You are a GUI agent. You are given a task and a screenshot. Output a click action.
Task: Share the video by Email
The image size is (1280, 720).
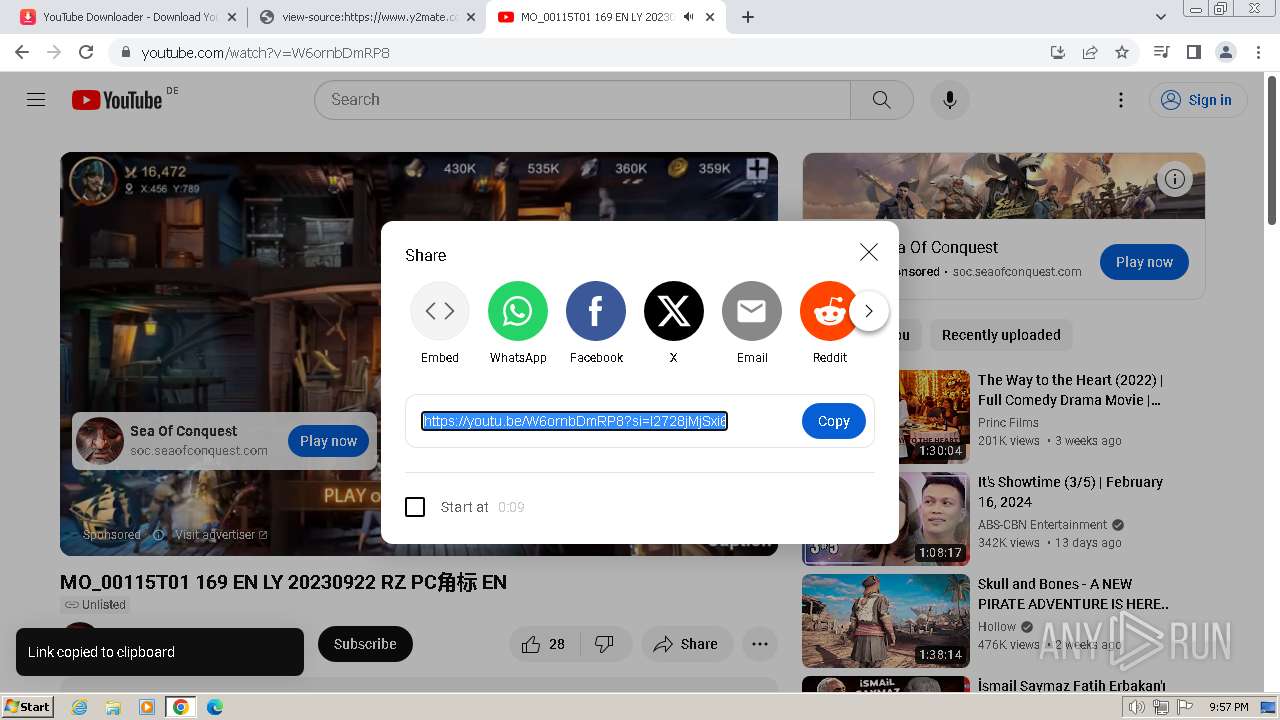tap(752, 311)
